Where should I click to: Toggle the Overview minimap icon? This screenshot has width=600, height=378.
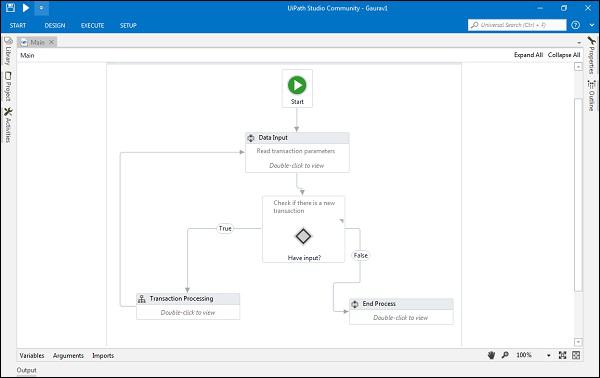[x=576, y=355]
